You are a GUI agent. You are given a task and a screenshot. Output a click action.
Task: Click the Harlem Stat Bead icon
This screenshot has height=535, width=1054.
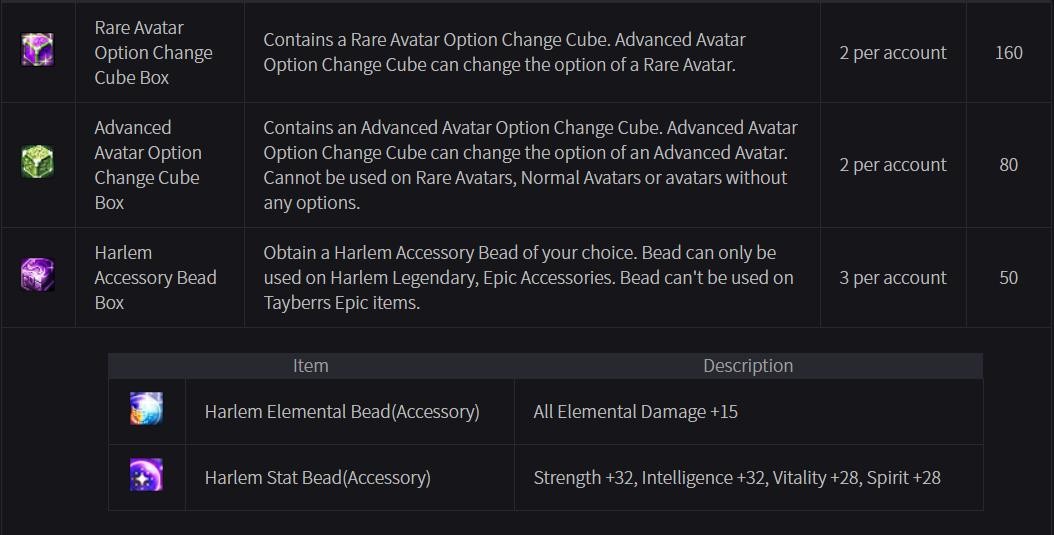click(x=146, y=475)
